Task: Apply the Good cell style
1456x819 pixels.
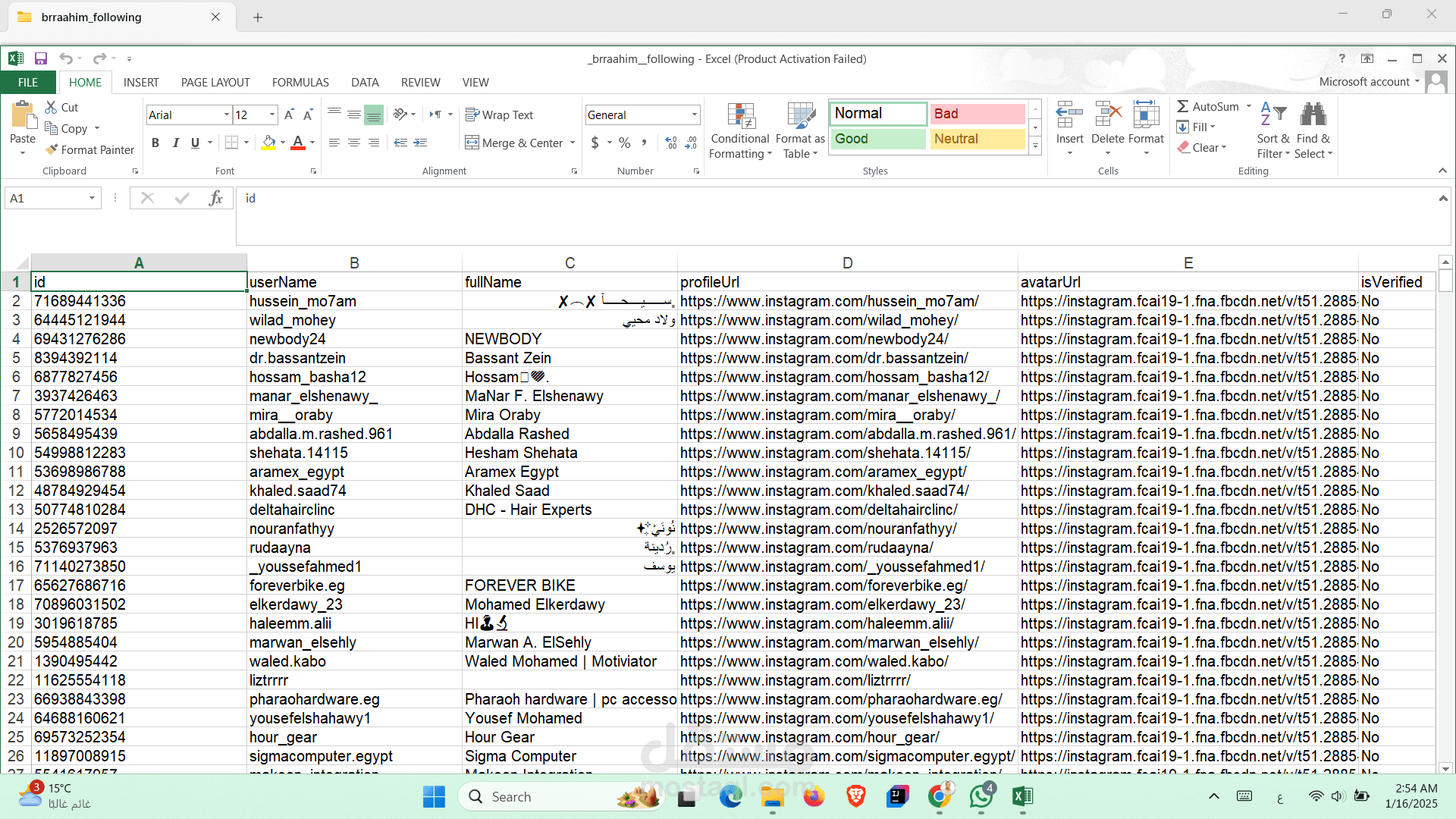Action: (x=877, y=139)
